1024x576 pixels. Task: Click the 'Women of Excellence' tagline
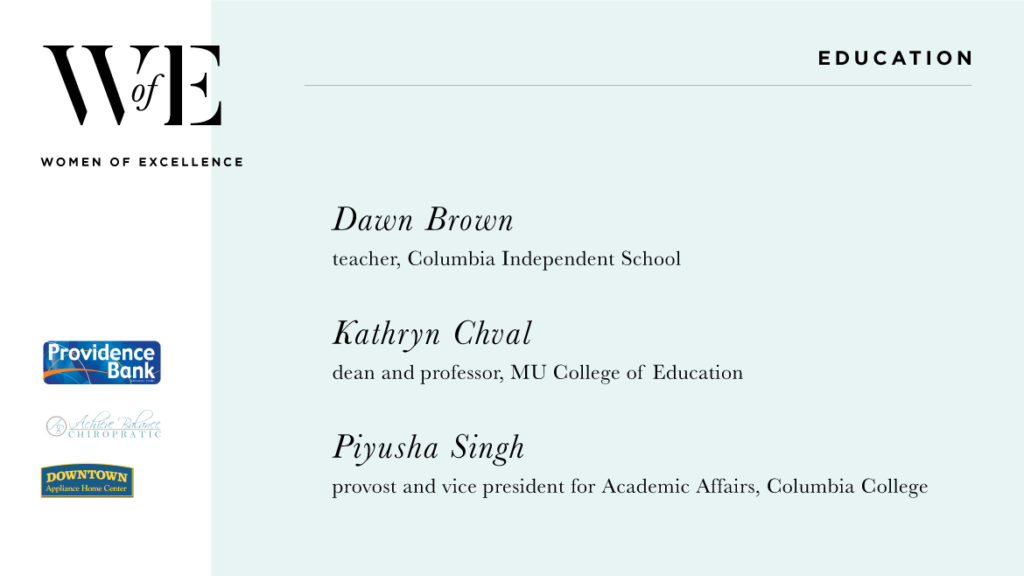click(x=142, y=162)
